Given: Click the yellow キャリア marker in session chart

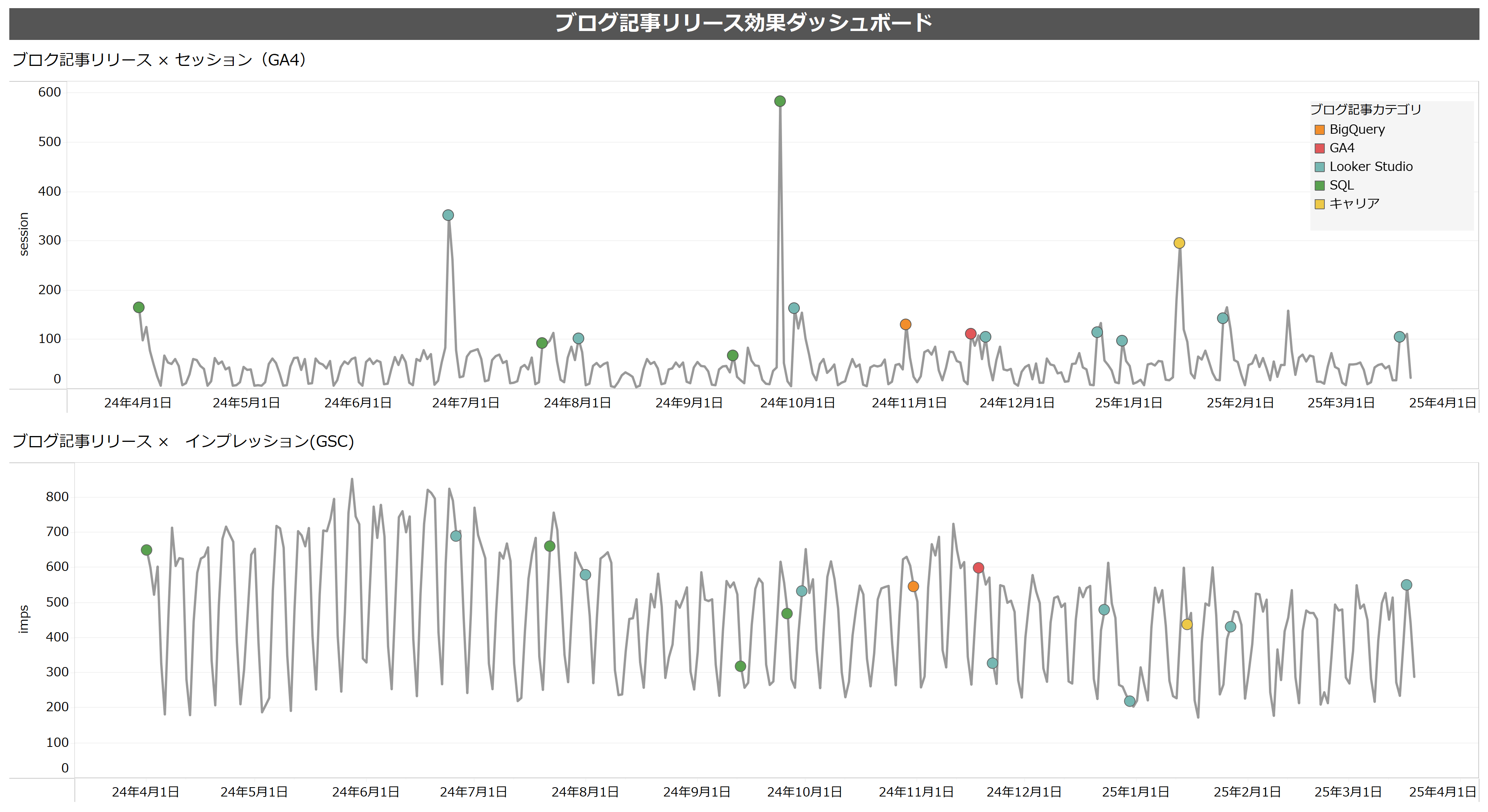Looking at the screenshot, I should pos(1179,243).
